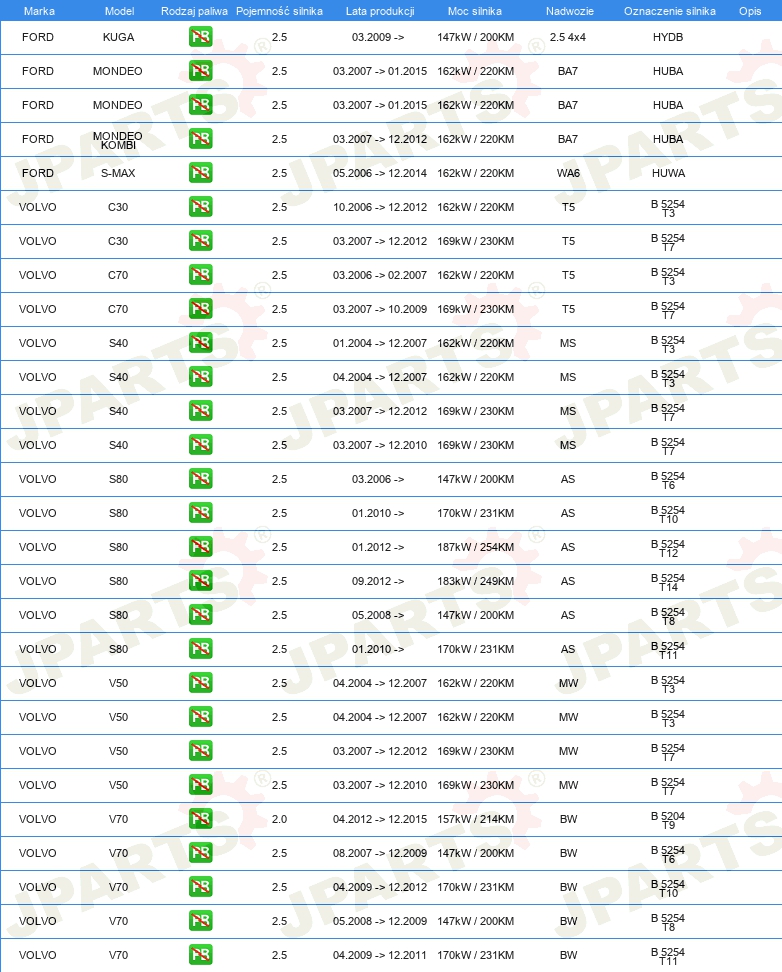Click the Lata produkcji column header
The height and width of the screenshot is (972, 782).
pos(380,11)
